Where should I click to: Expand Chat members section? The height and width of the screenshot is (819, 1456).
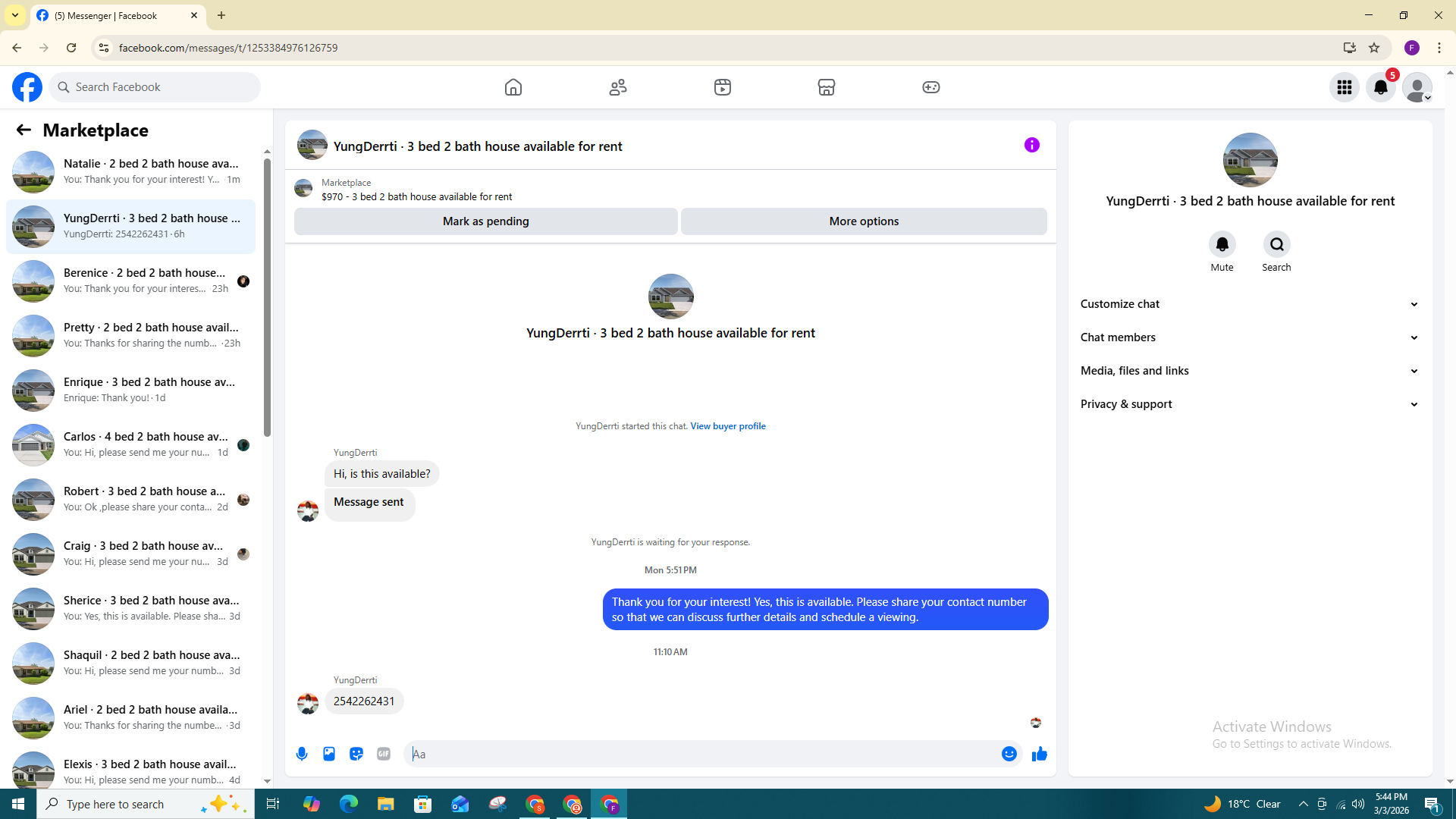(x=1249, y=337)
